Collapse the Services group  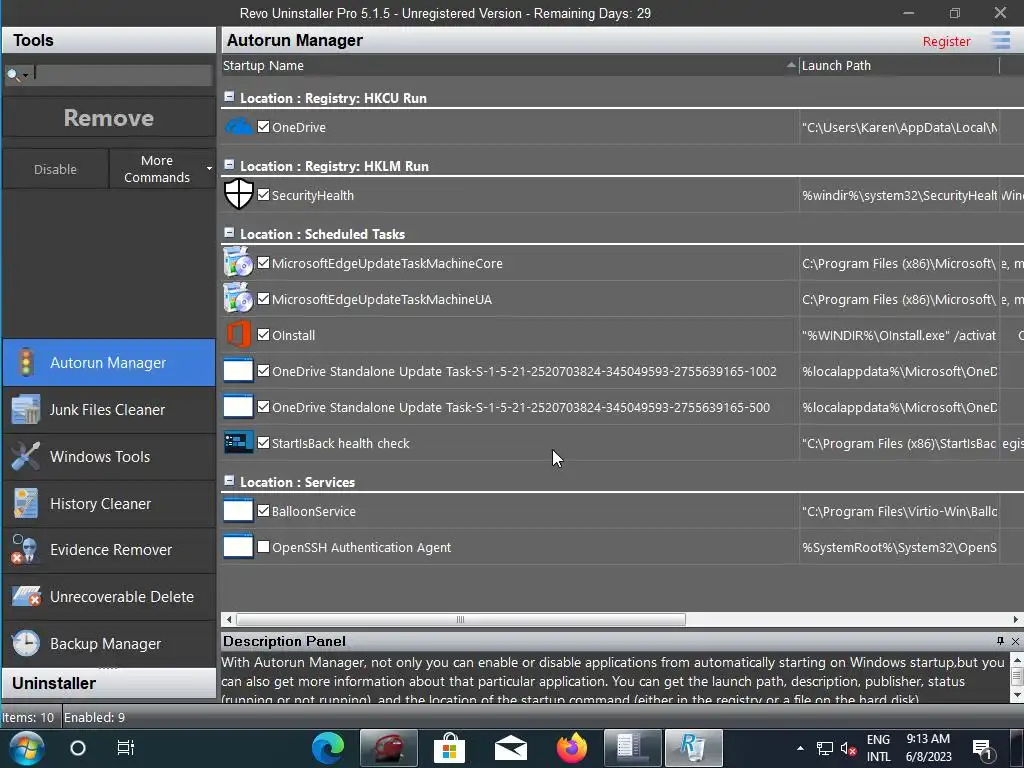[x=229, y=481]
